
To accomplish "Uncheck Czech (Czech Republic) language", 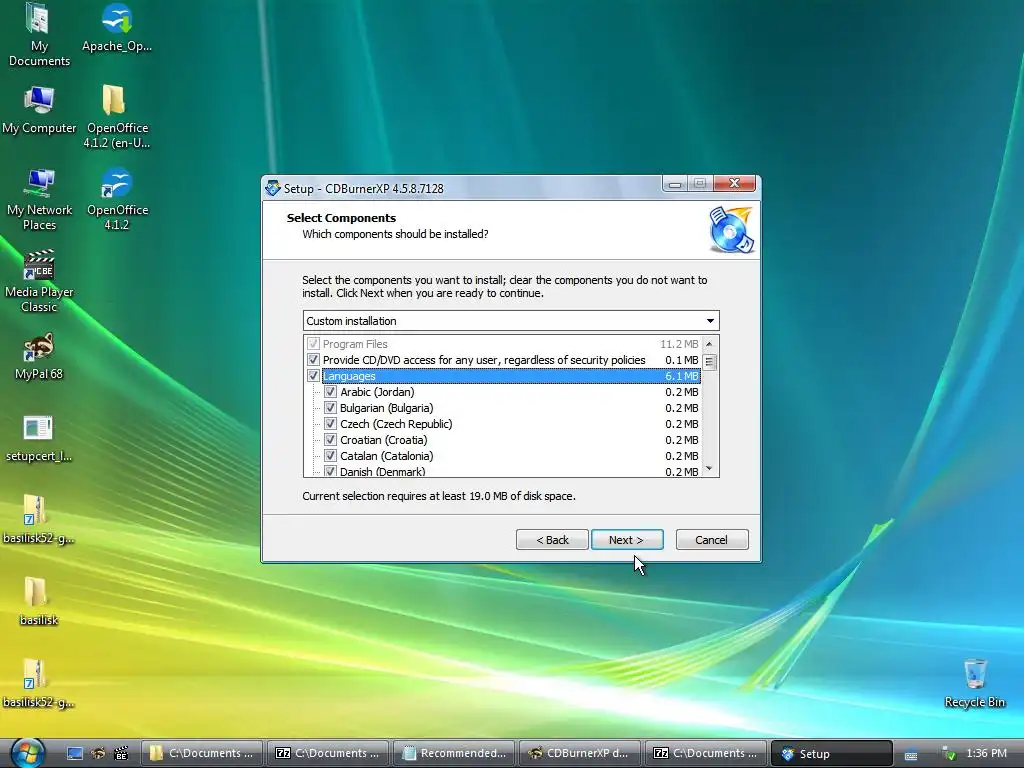I will point(330,424).
